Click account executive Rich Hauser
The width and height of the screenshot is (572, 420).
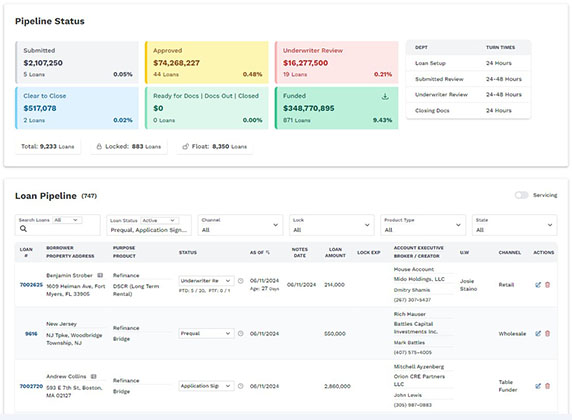[410, 314]
